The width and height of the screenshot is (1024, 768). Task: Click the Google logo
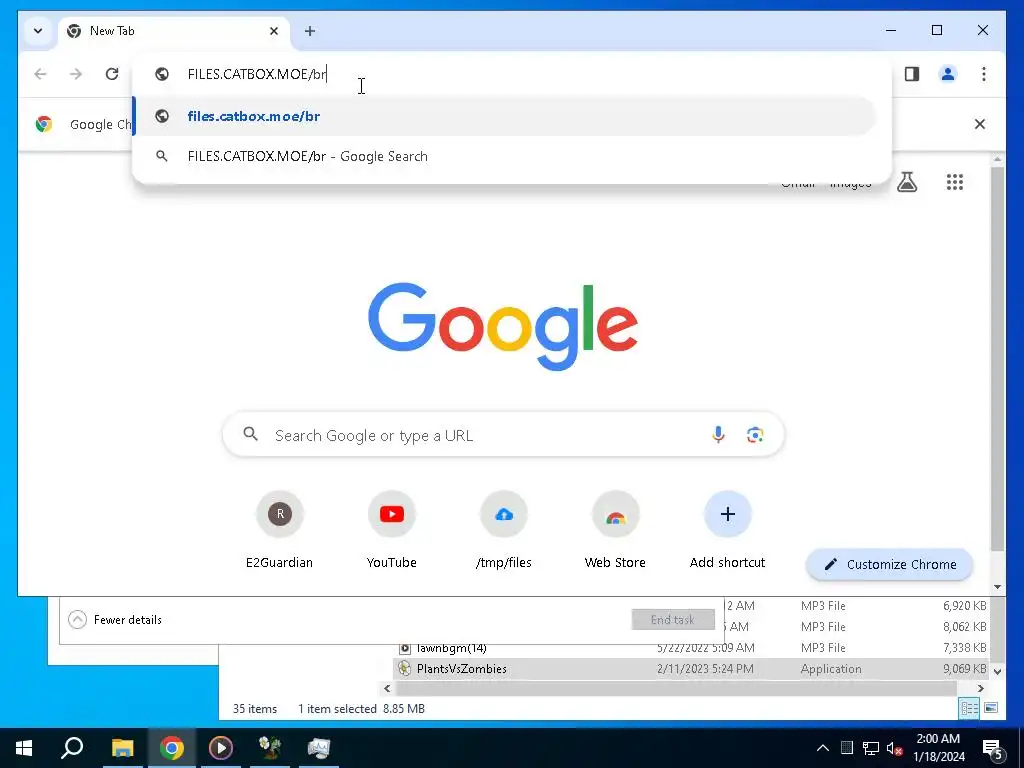tap(503, 327)
